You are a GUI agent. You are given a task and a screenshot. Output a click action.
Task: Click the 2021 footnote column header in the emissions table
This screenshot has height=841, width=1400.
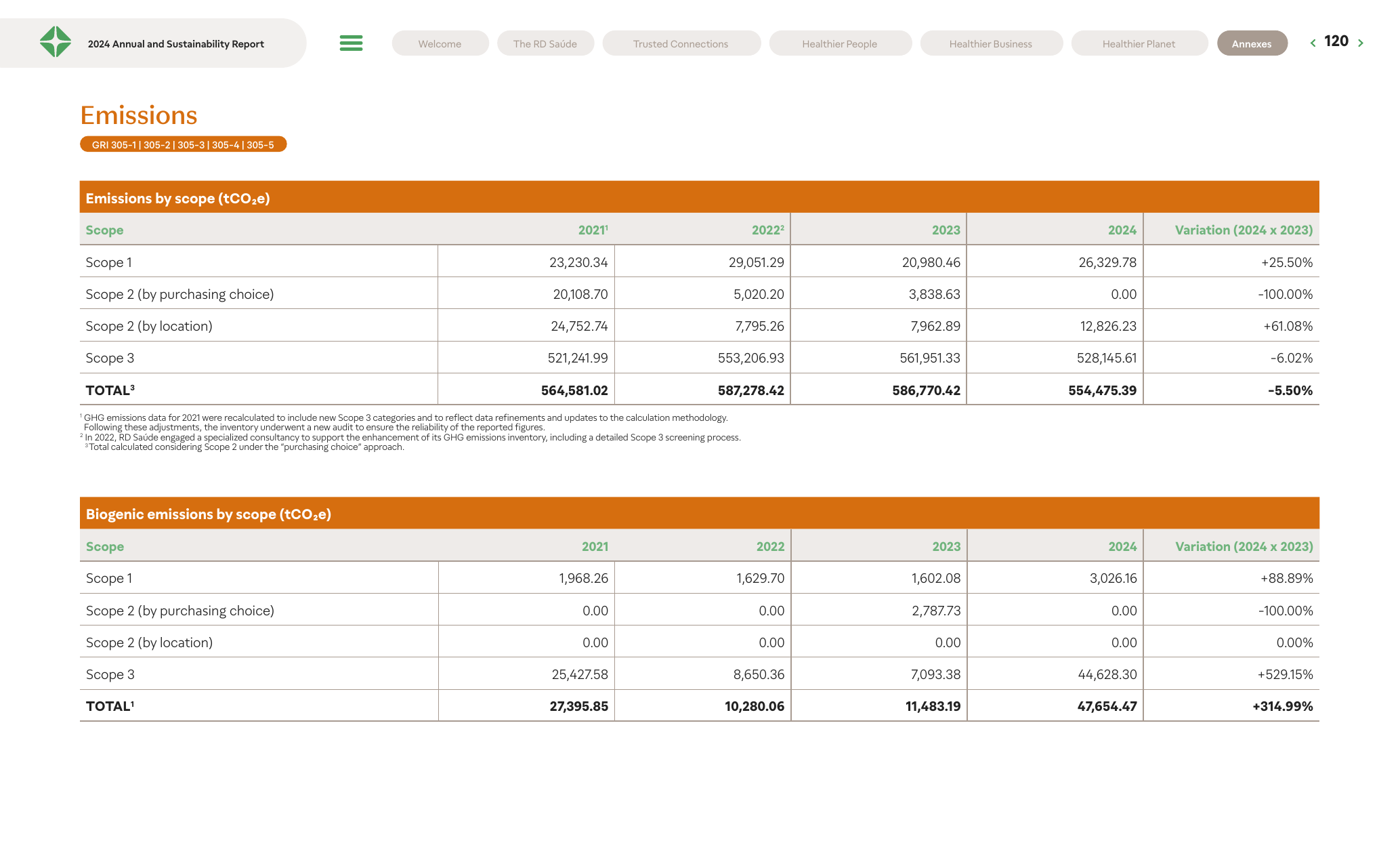coord(593,230)
